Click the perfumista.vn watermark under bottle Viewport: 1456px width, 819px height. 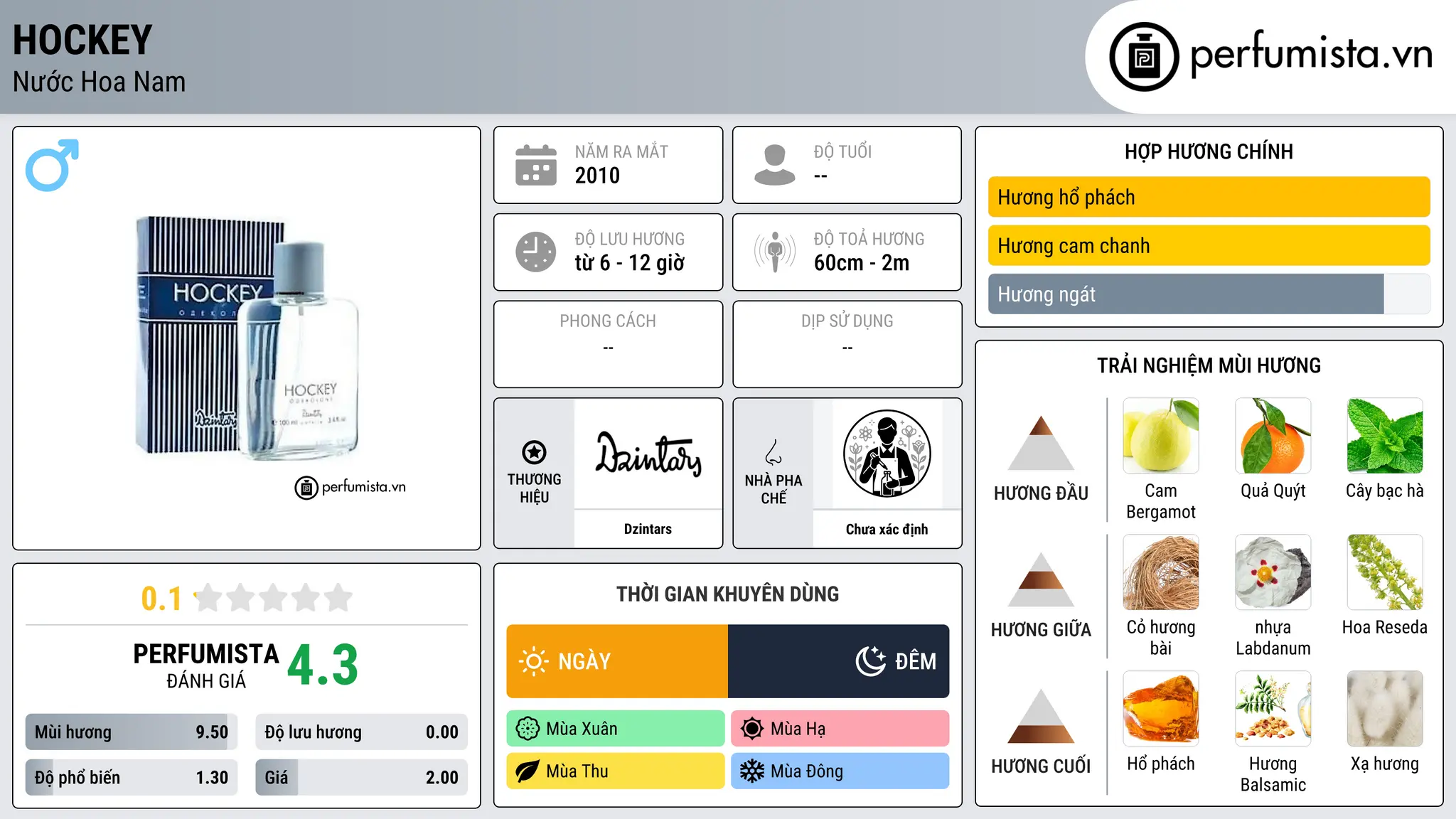click(350, 487)
